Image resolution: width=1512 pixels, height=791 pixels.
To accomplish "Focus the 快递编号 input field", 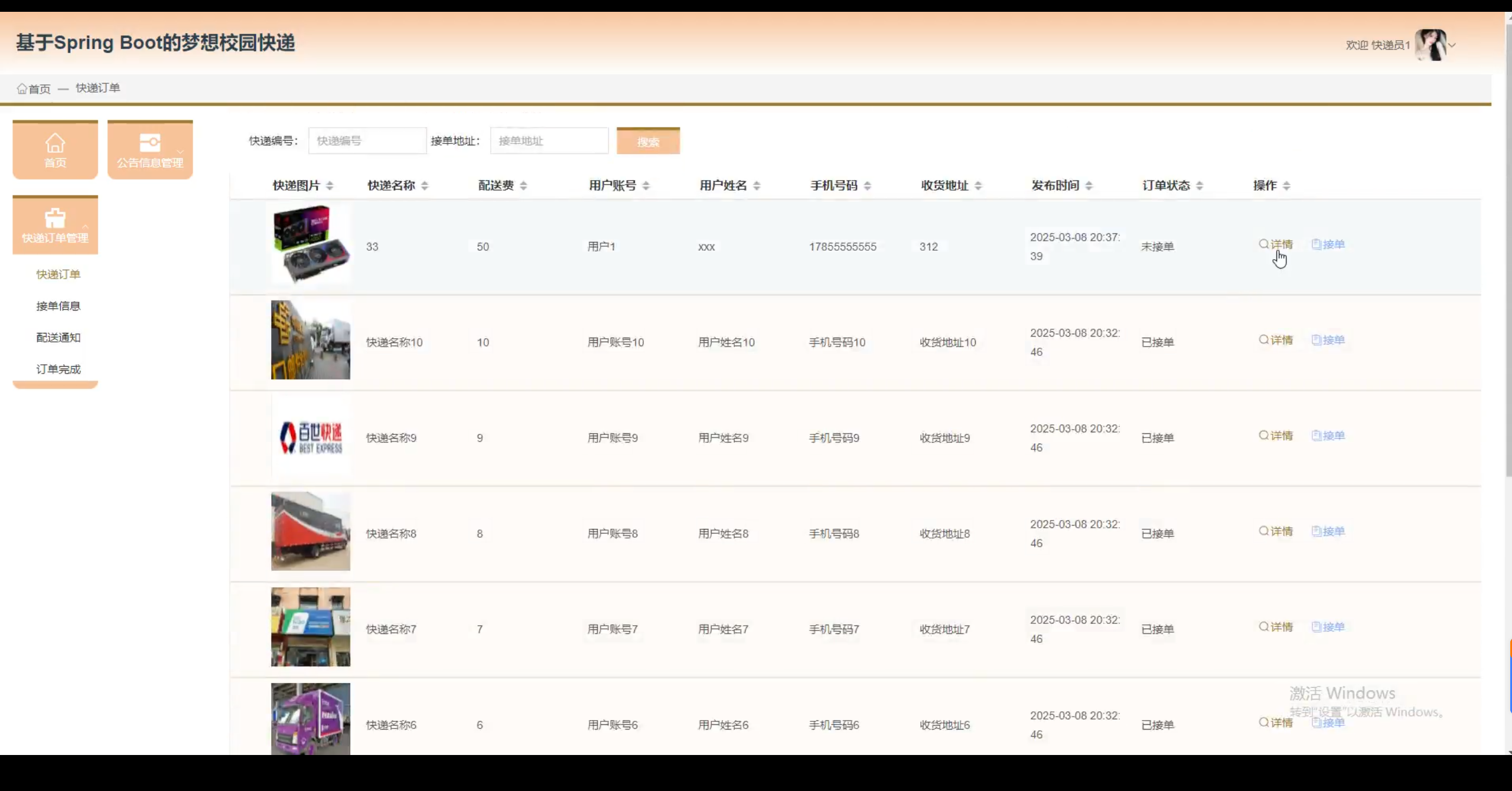I will tap(367, 141).
